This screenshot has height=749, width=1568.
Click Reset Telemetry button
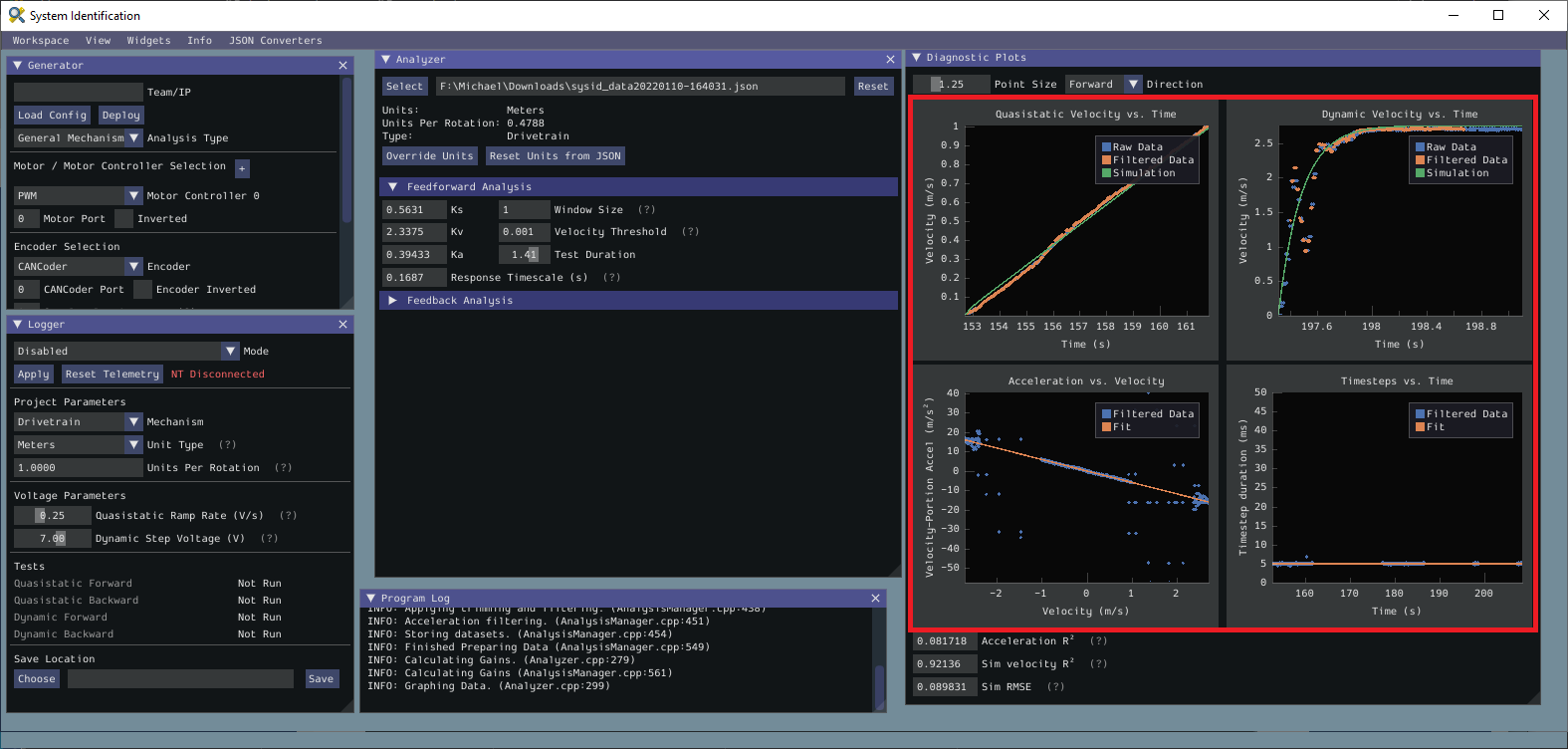pyautogui.click(x=112, y=374)
